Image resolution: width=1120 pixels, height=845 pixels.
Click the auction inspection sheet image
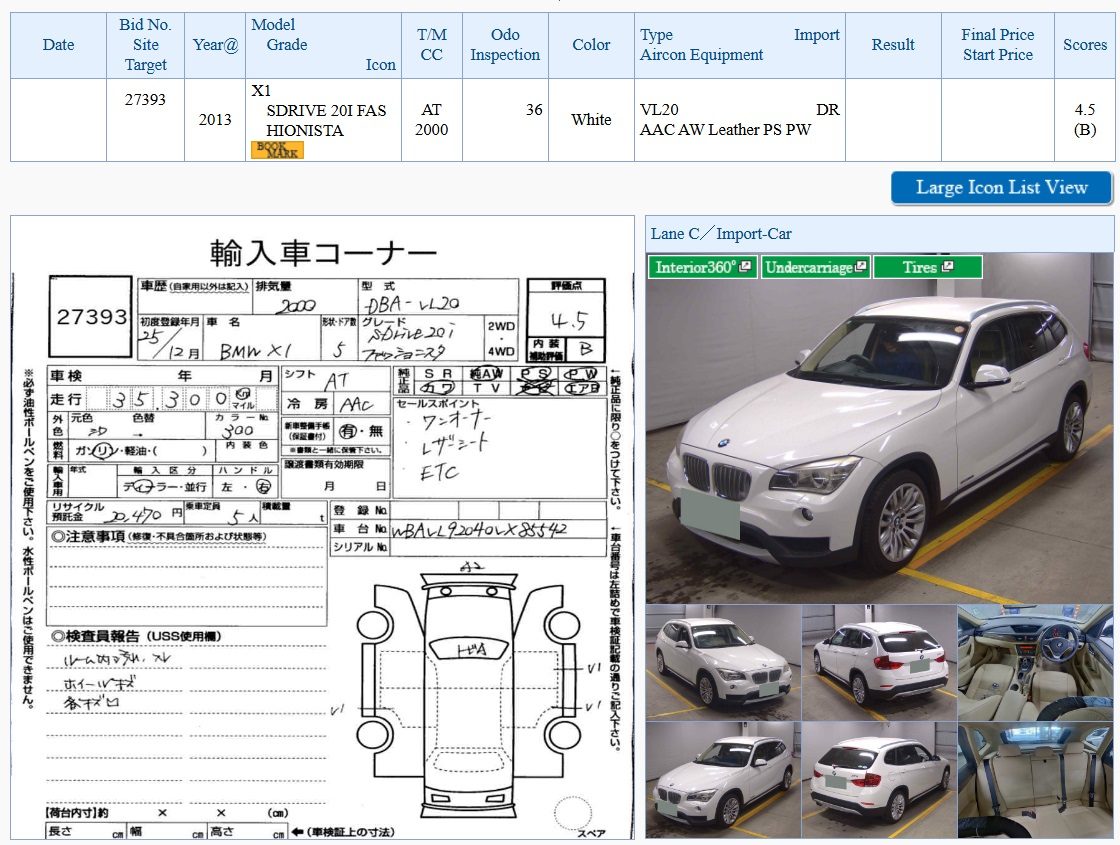pos(322,527)
